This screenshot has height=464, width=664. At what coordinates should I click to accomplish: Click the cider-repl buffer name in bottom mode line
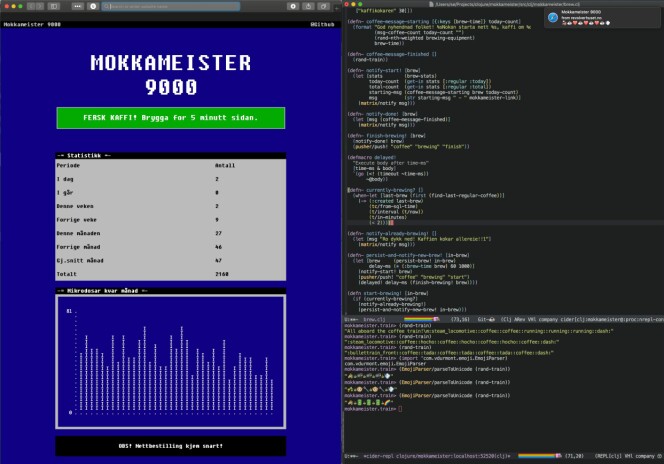coord(437,456)
